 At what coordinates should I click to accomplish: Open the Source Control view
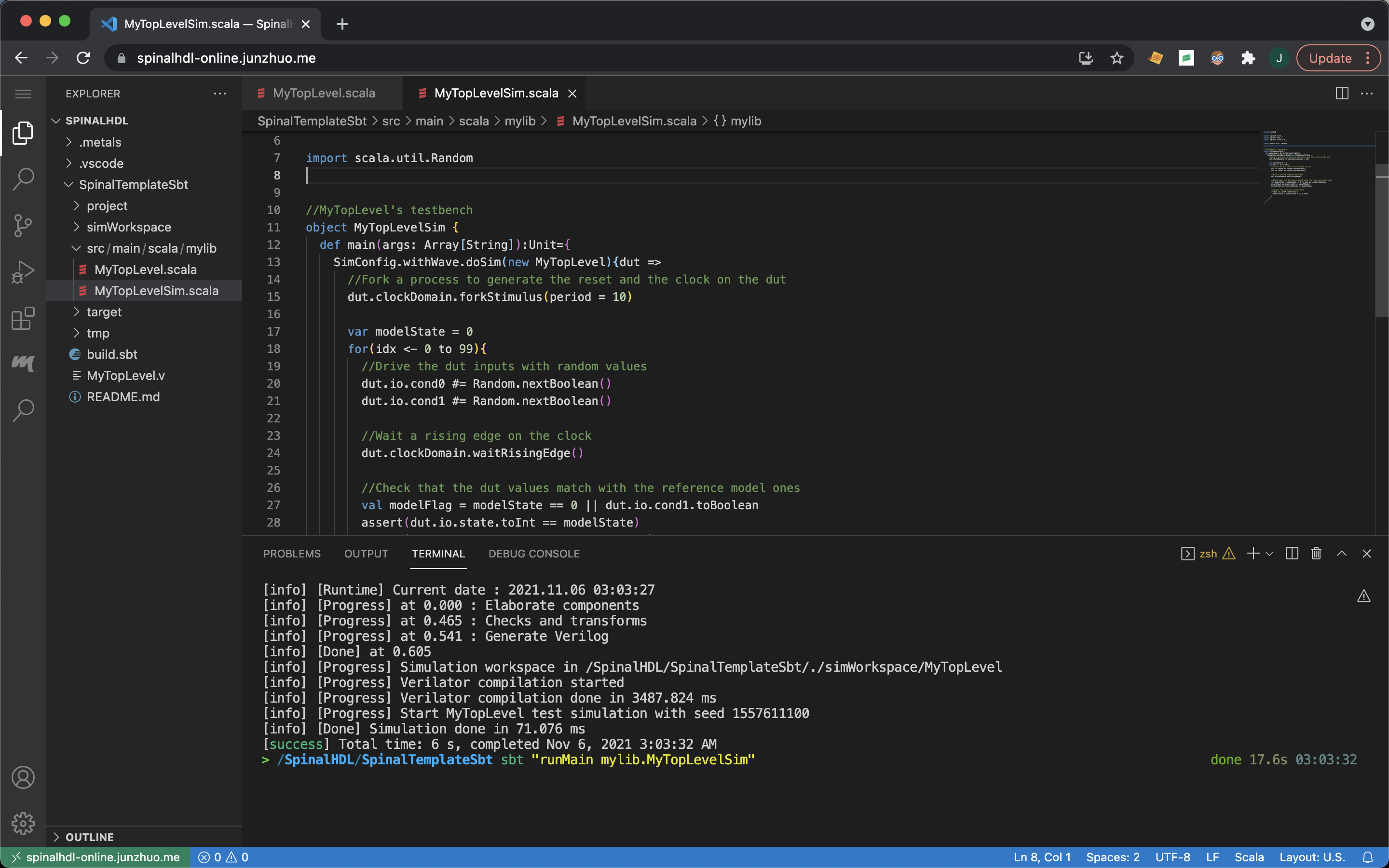(23, 225)
